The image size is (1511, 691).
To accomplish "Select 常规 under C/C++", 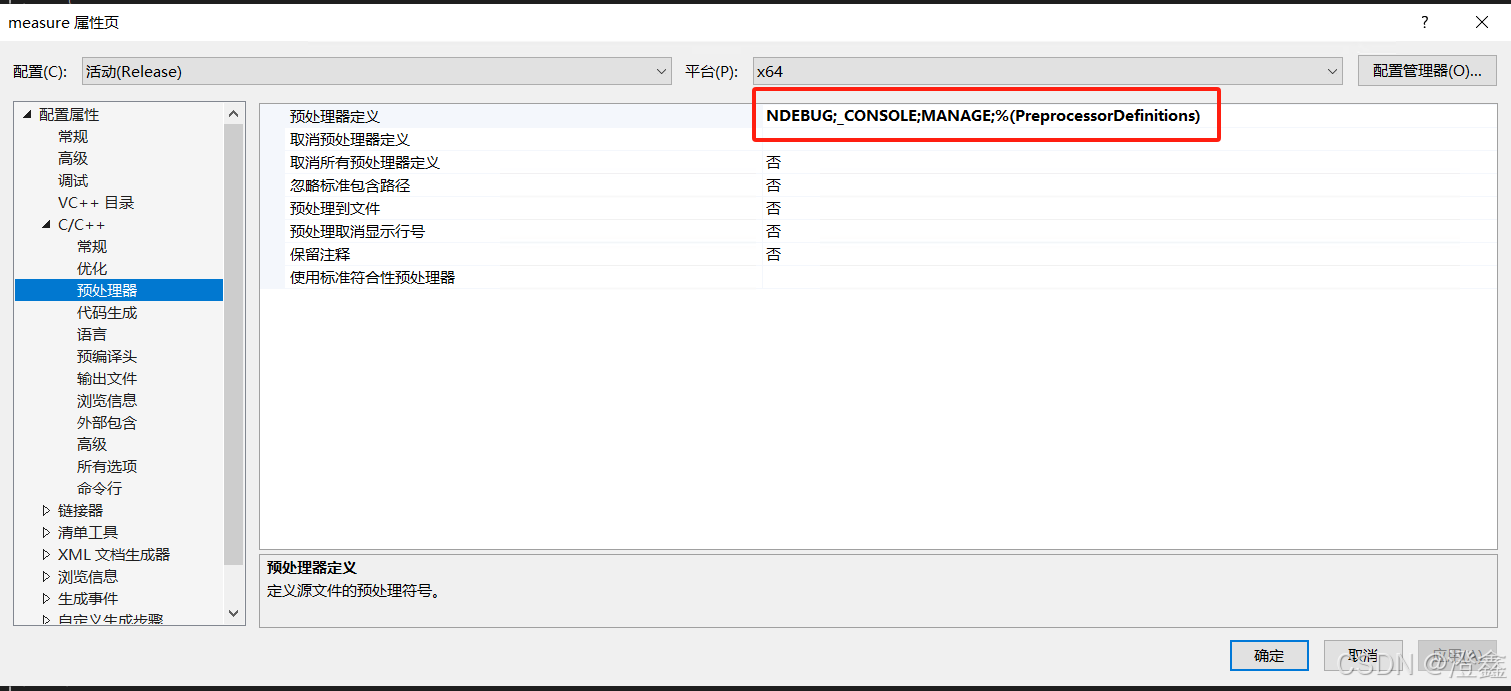I will tap(92, 247).
